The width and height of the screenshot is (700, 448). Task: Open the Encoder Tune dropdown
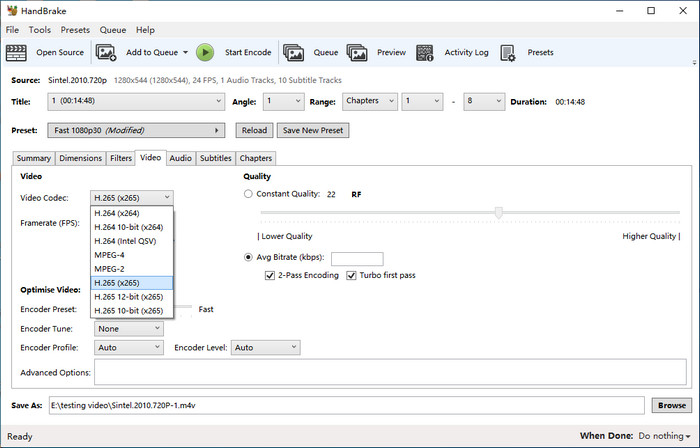pos(129,329)
